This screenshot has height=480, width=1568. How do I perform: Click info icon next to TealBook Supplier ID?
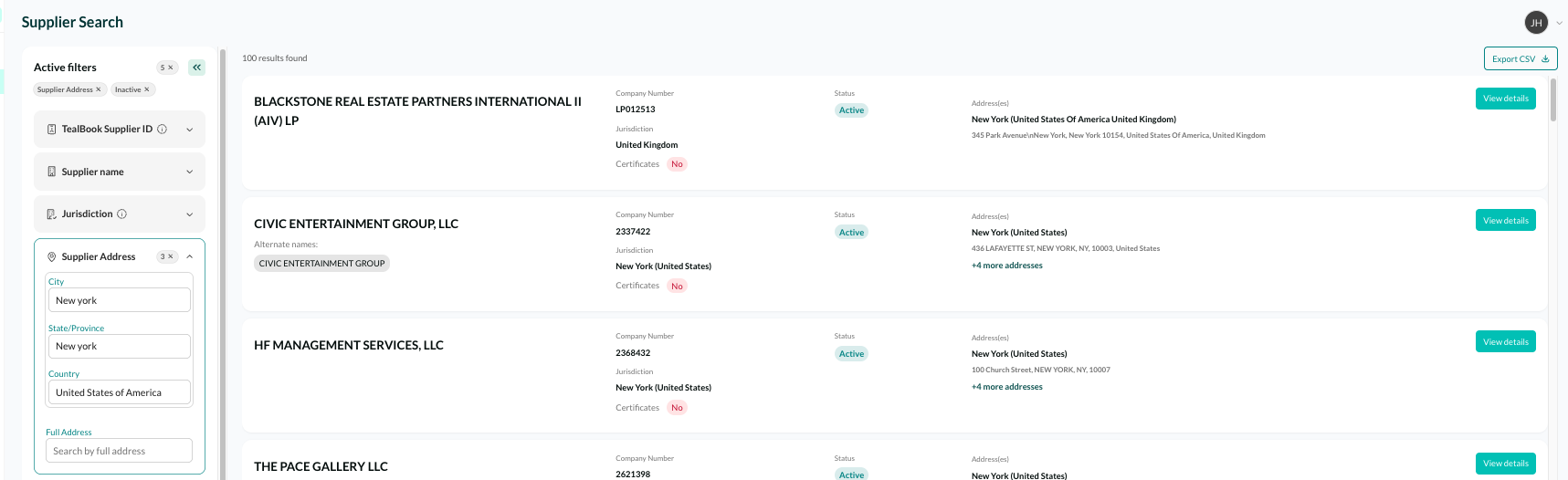[x=163, y=130]
